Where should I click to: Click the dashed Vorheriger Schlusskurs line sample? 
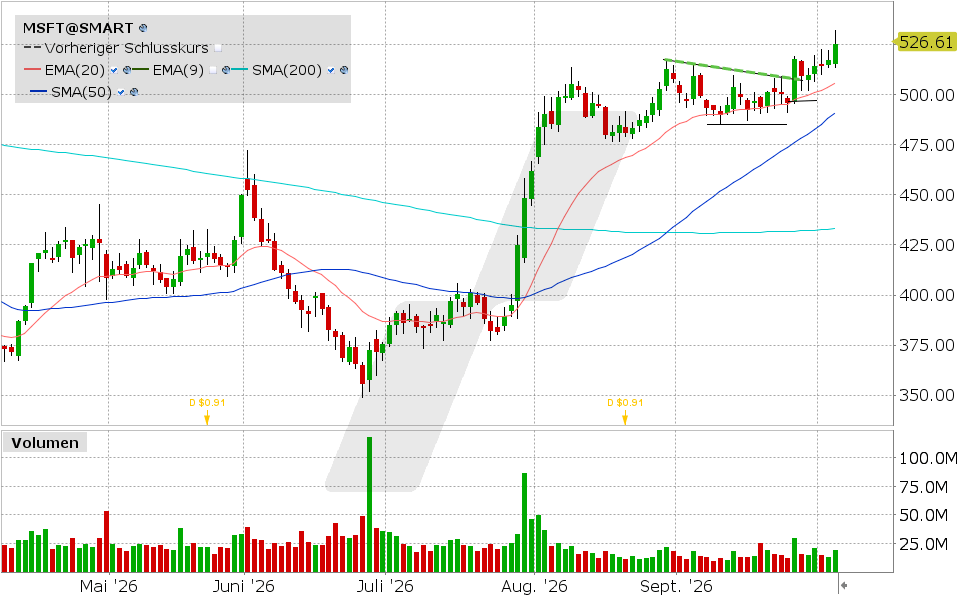point(32,48)
